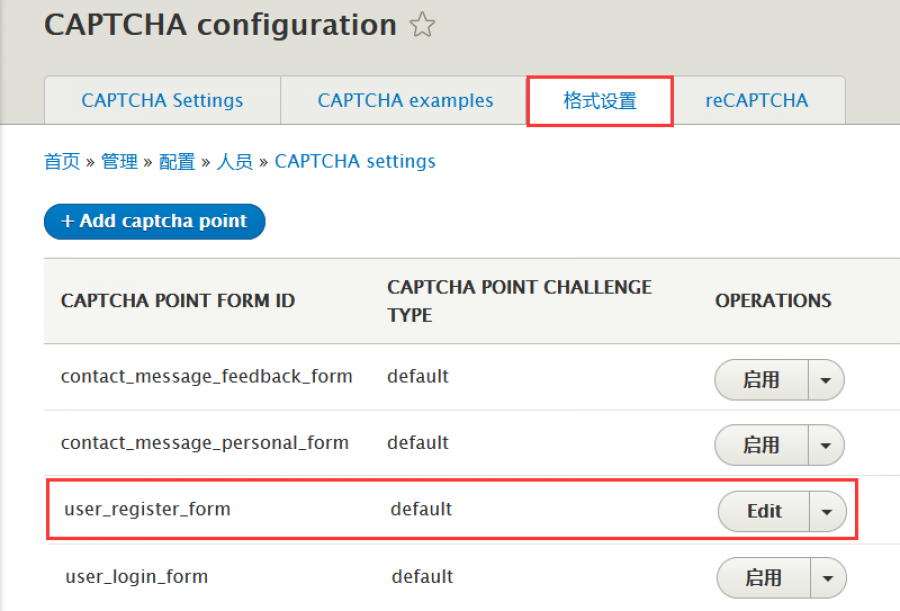
Task: Click the CAPTCHA settings breadcrumb entry
Action: [x=355, y=161]
